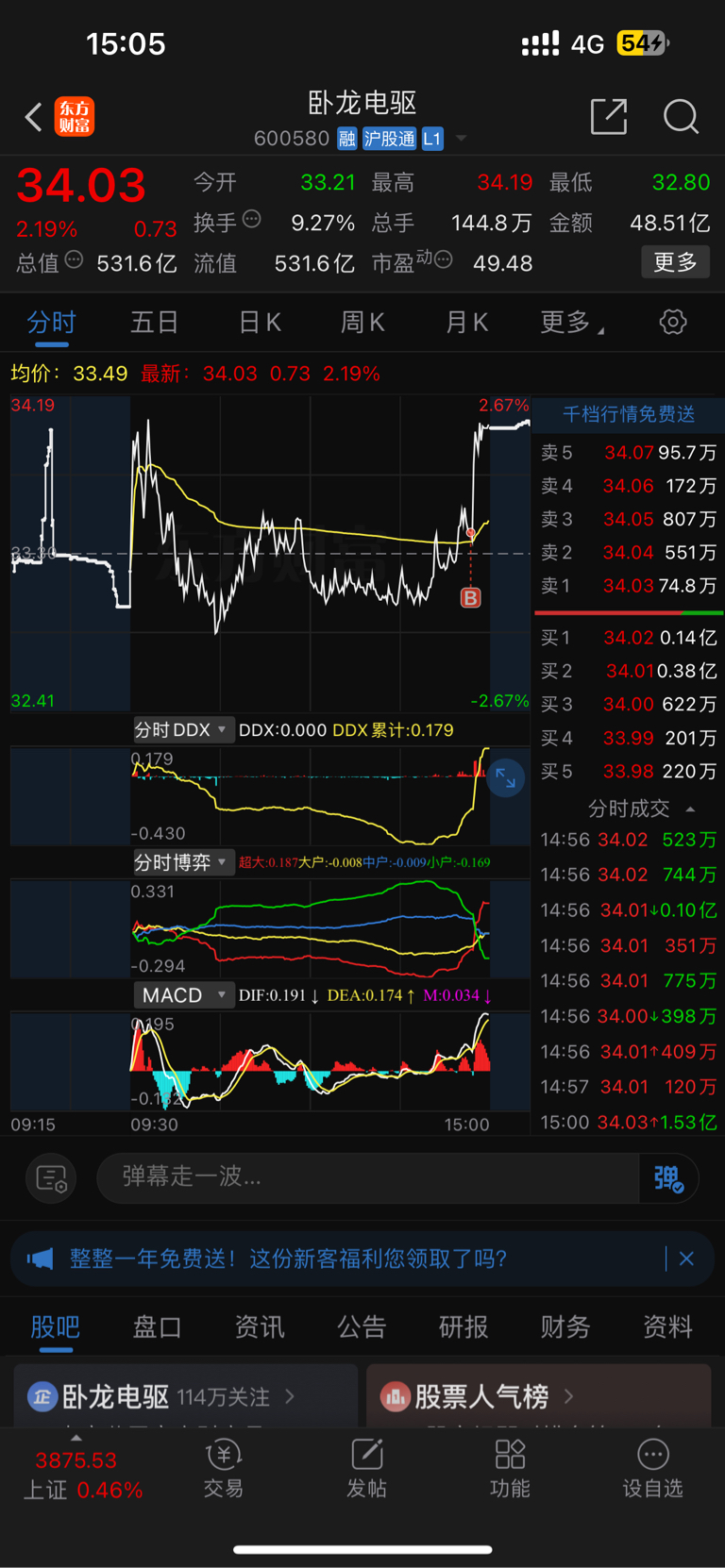
Task: Tap the 上证 index 3875.53 ticker
Action: (81, 1476)
